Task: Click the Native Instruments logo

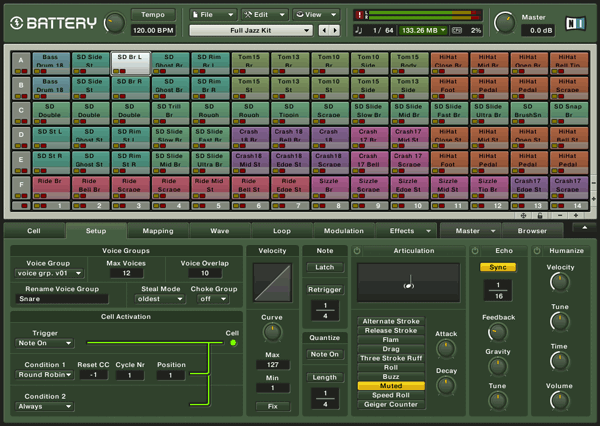Action: [576, 23]
